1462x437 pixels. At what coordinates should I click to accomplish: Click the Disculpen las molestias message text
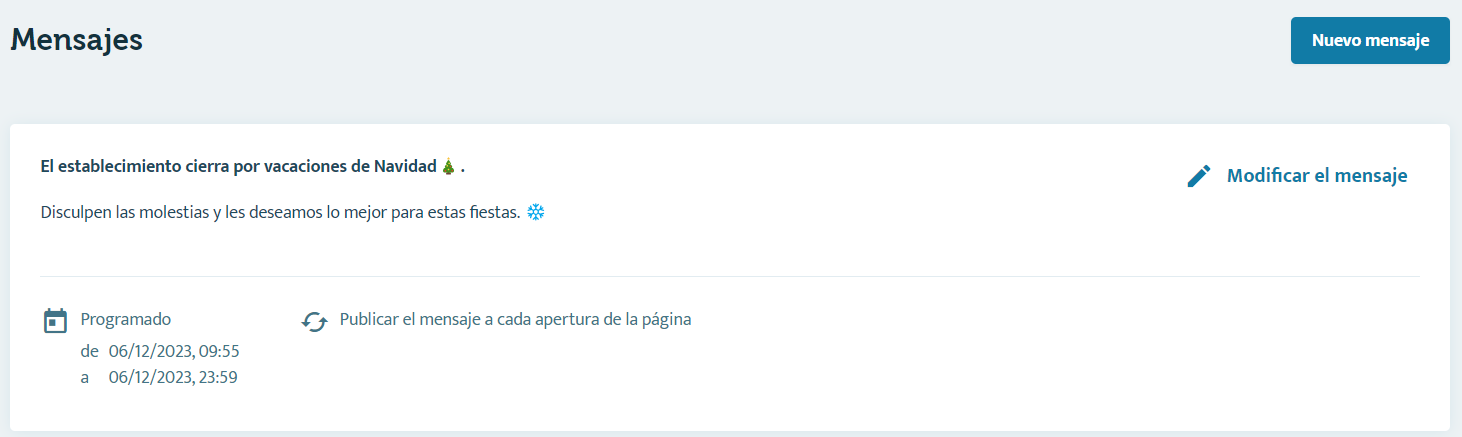coord(280,213)
